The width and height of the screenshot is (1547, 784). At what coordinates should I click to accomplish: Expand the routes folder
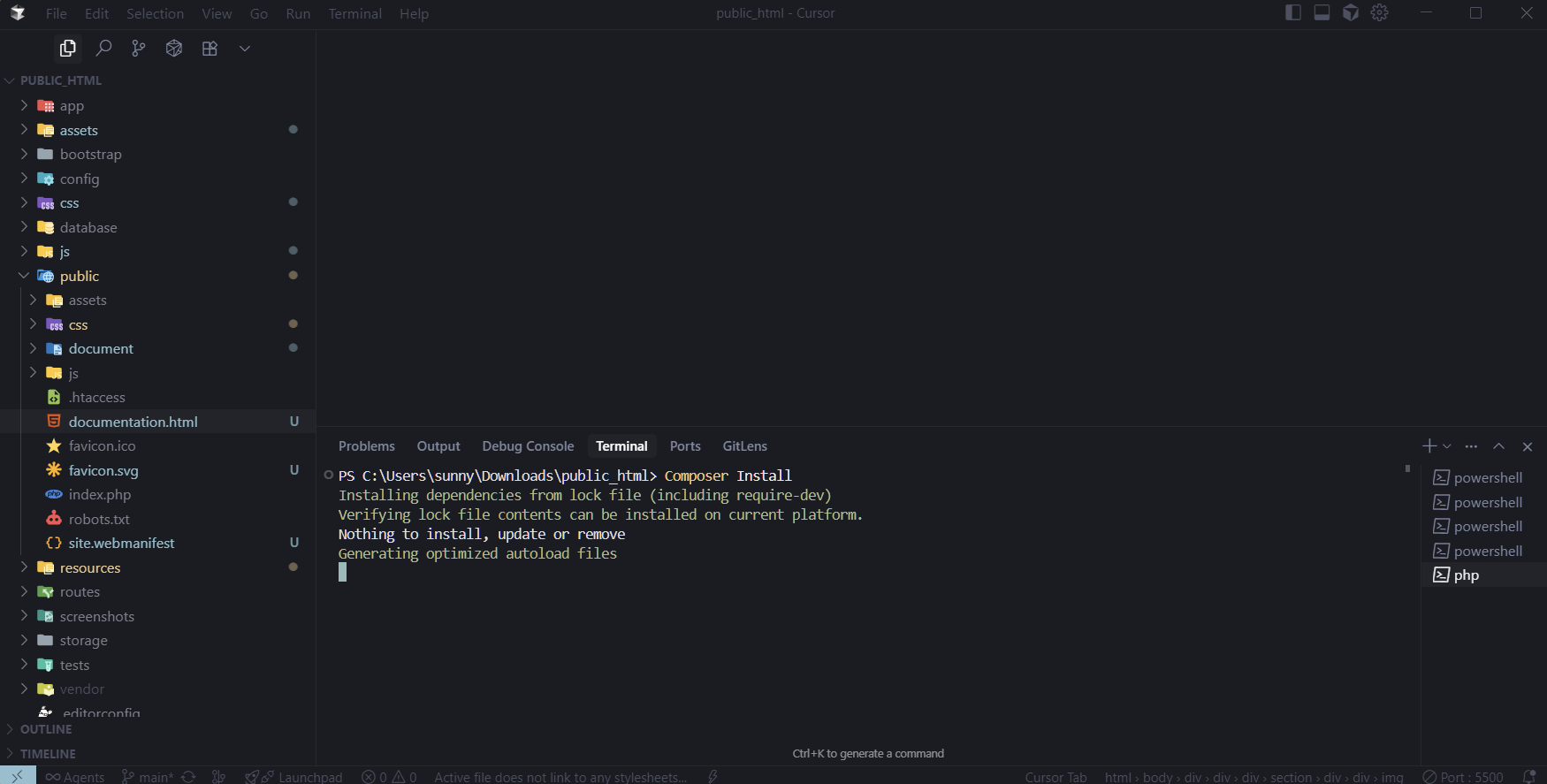coord(80,592)
